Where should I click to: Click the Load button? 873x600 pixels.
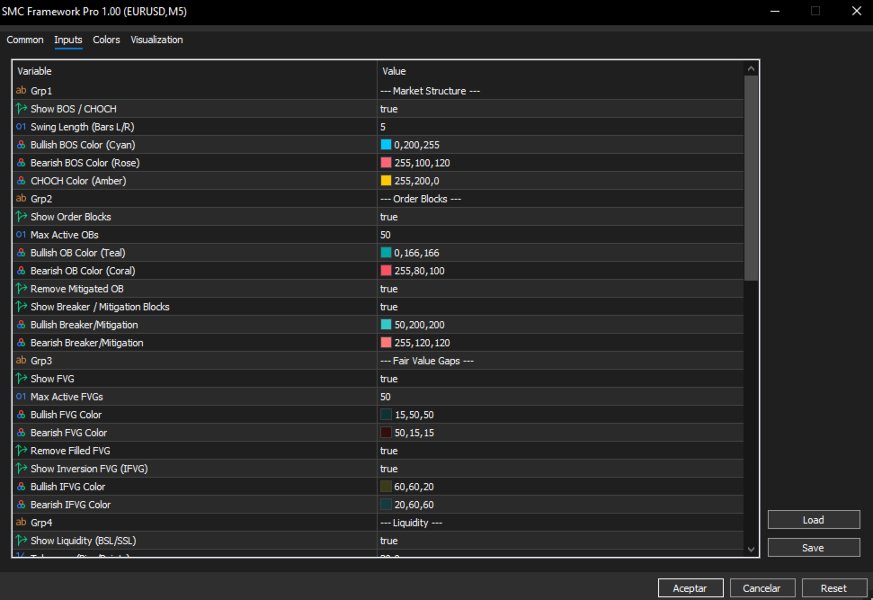(813, 520)
